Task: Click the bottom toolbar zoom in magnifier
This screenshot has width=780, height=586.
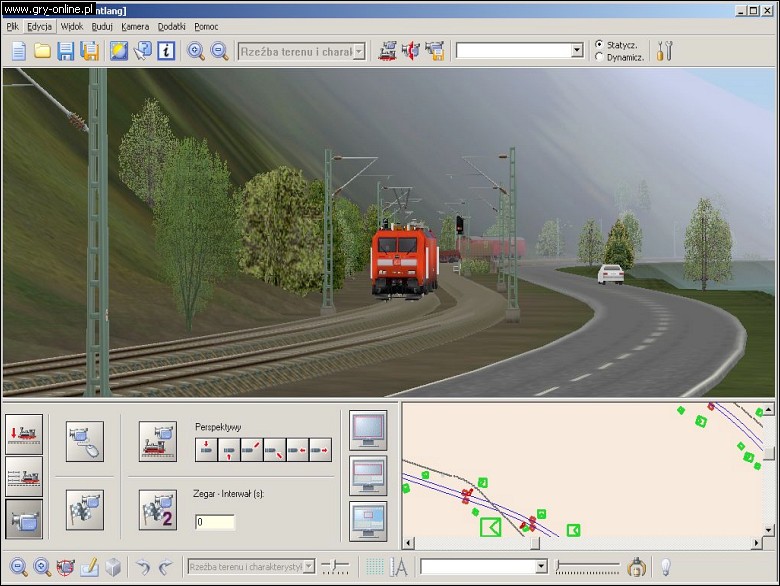Action: tap(42, 567)
